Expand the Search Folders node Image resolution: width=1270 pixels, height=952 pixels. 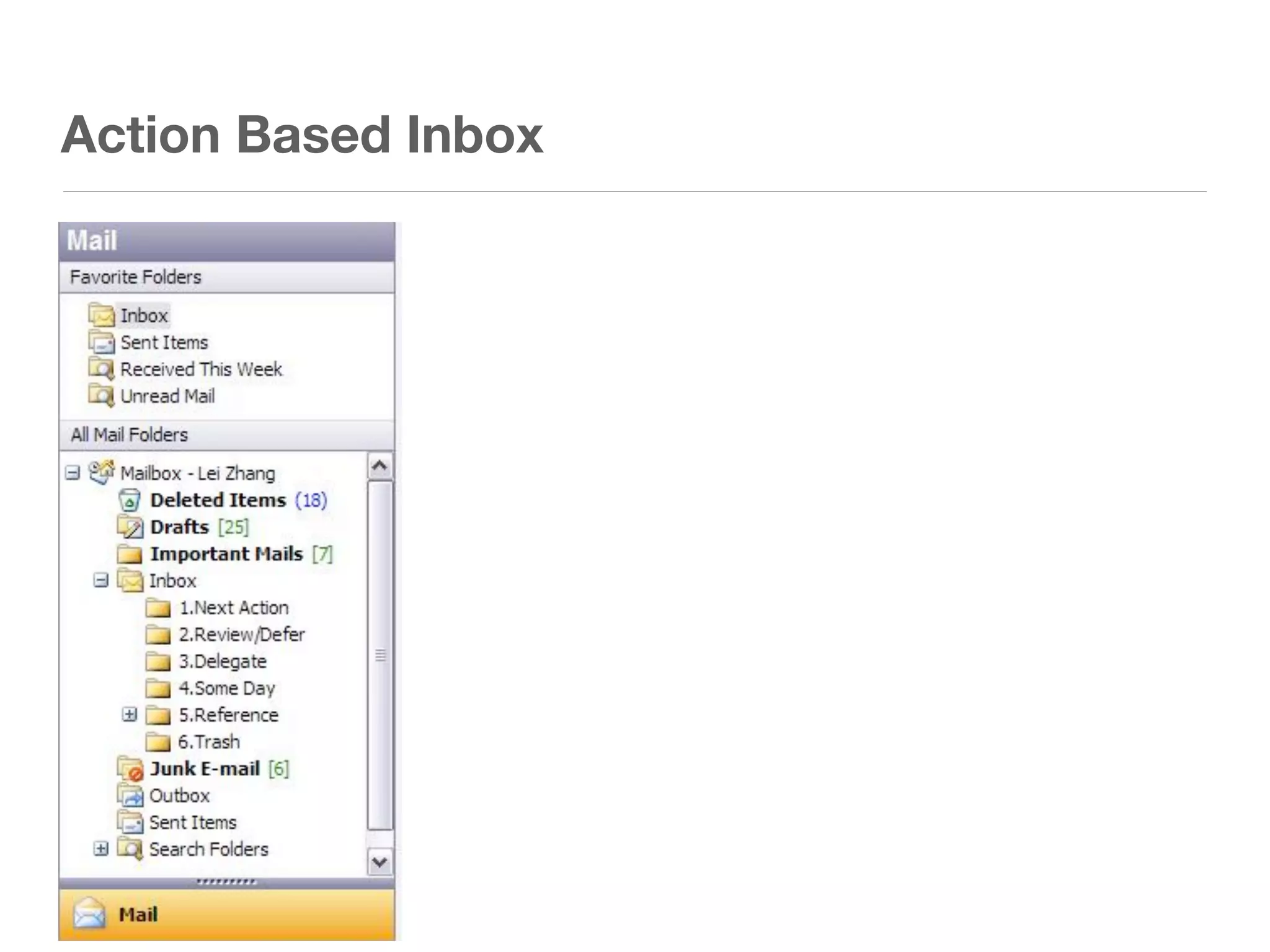[x=101, y=848]
